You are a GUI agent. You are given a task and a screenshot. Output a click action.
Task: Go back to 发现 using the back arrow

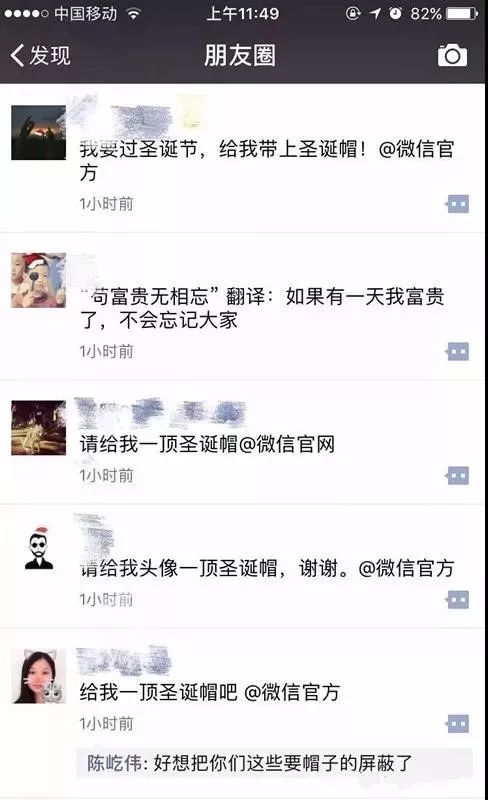[40, 56]
